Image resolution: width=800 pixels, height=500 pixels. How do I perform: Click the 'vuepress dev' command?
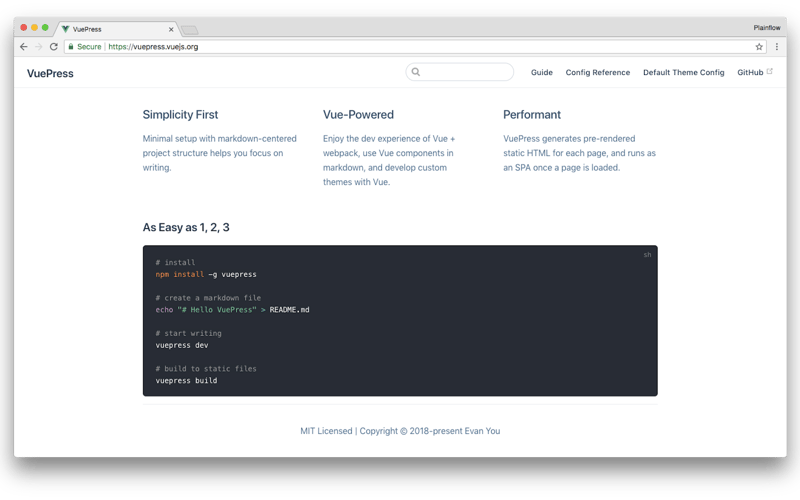182,345
